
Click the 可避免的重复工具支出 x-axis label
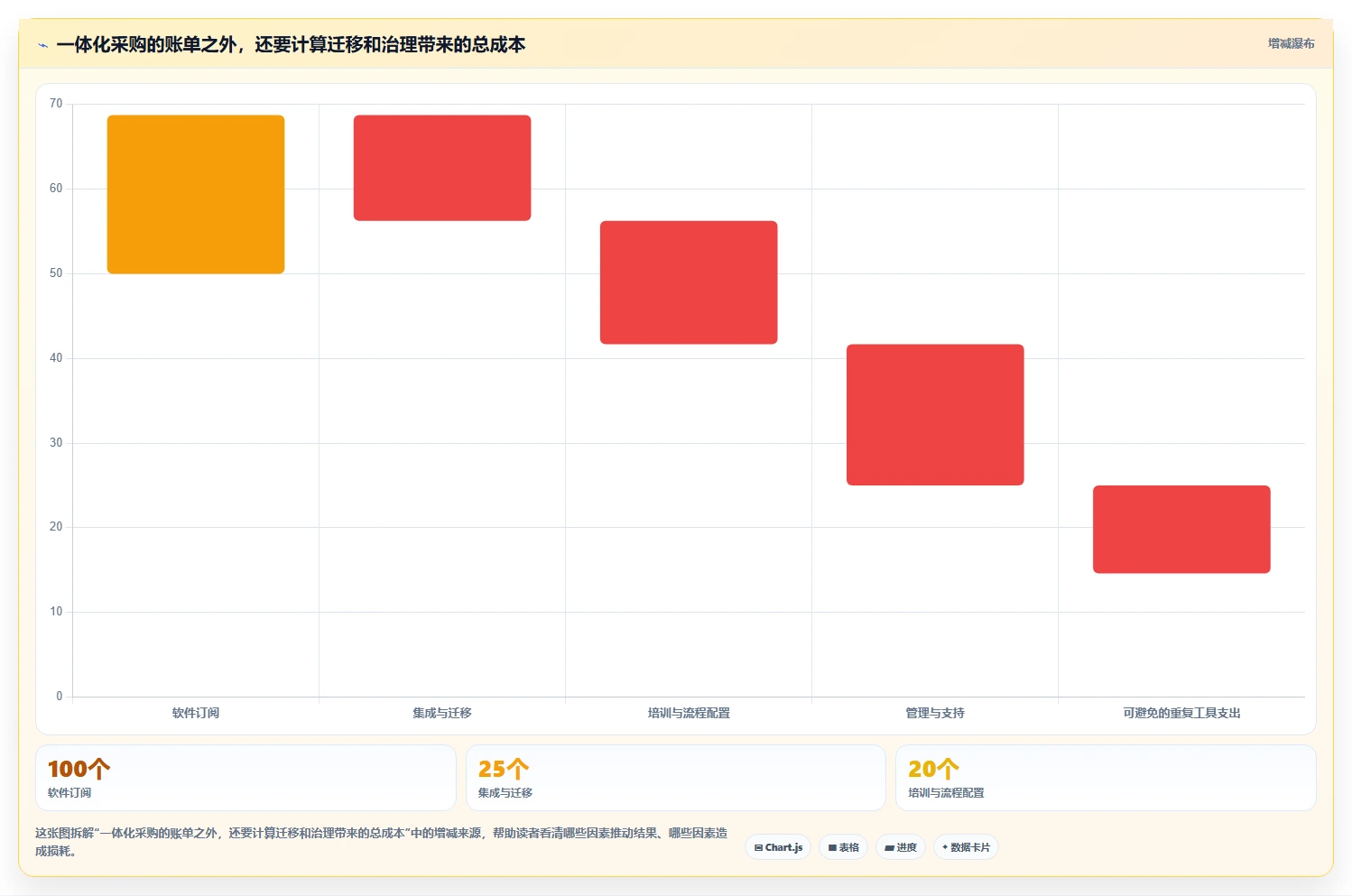pyautogui.click(x=1181, y=713)
